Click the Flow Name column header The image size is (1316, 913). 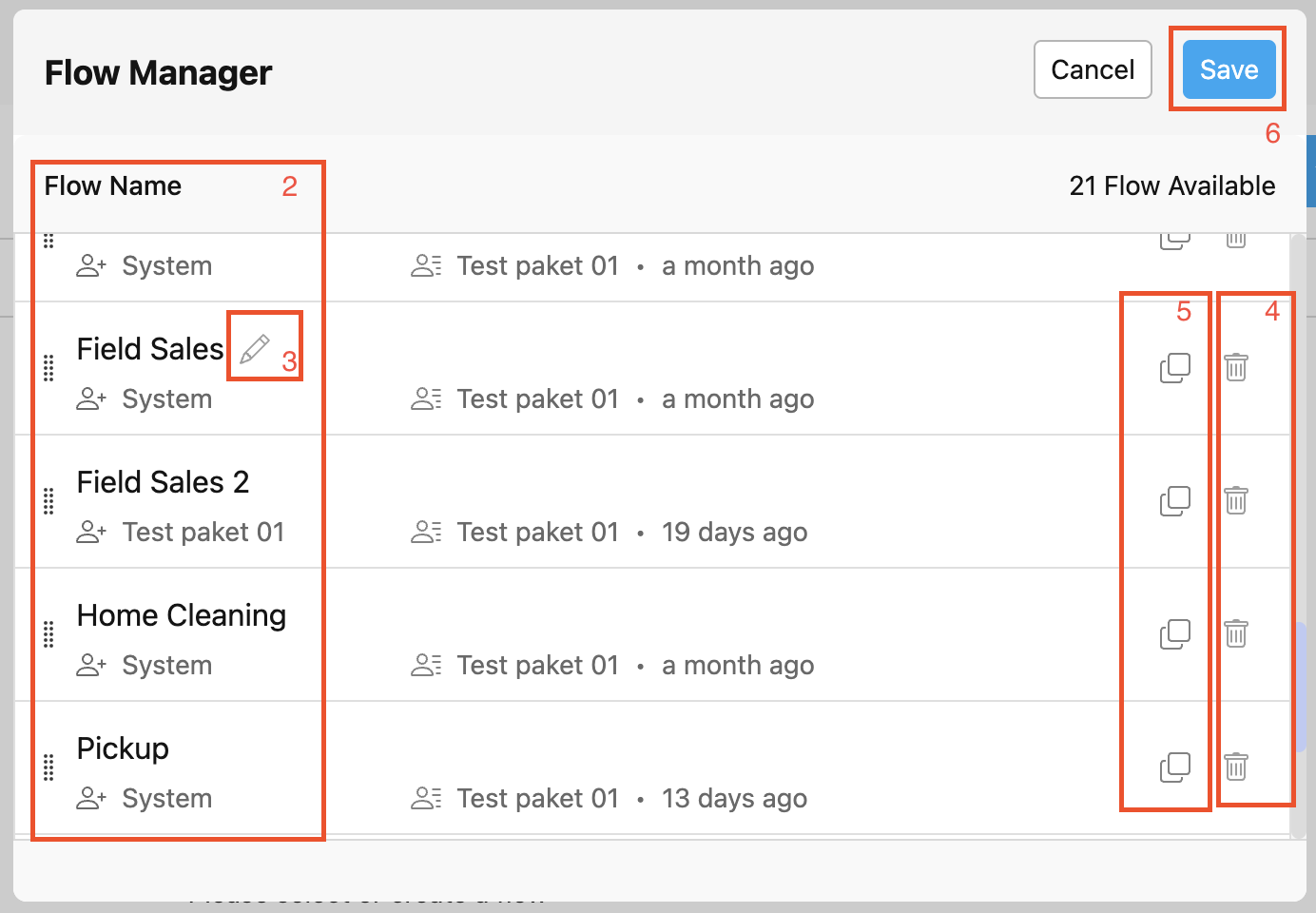(x=112, y=185)
